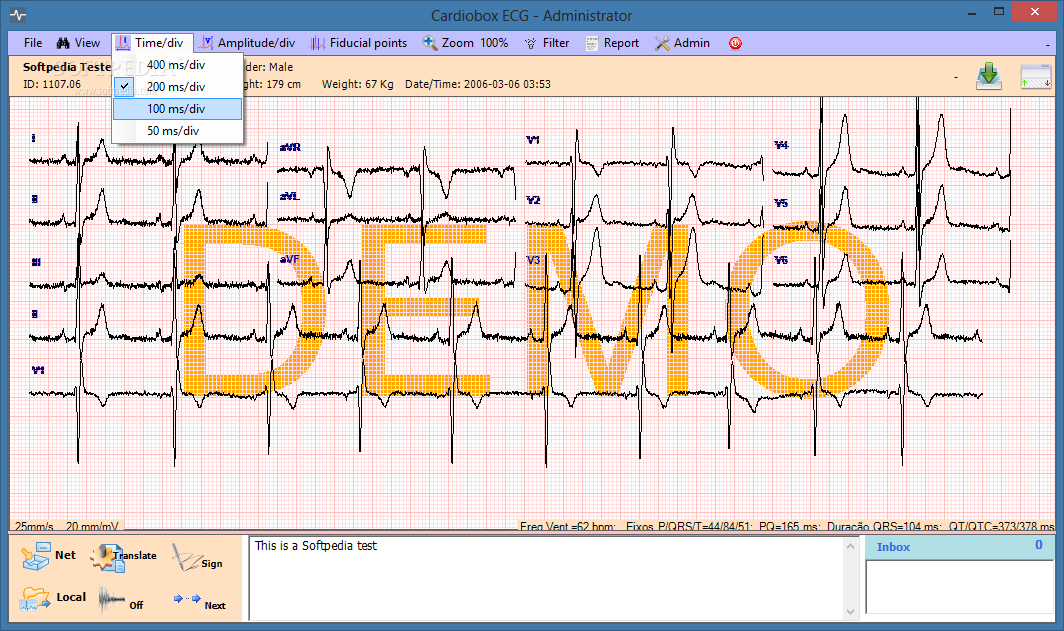Open the Fiducial points menu

[x=359, y=43]
